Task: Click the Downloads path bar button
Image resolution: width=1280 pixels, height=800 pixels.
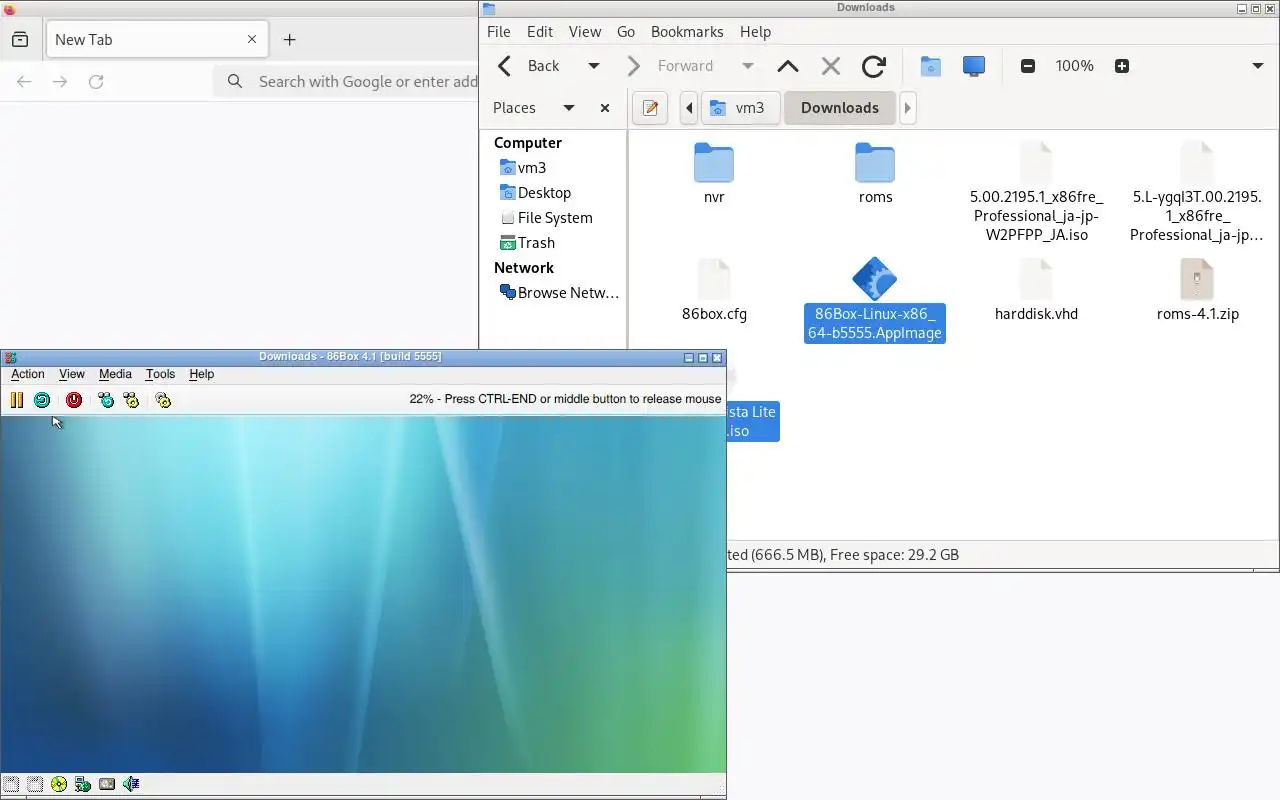Action: (x=840, y=108)
